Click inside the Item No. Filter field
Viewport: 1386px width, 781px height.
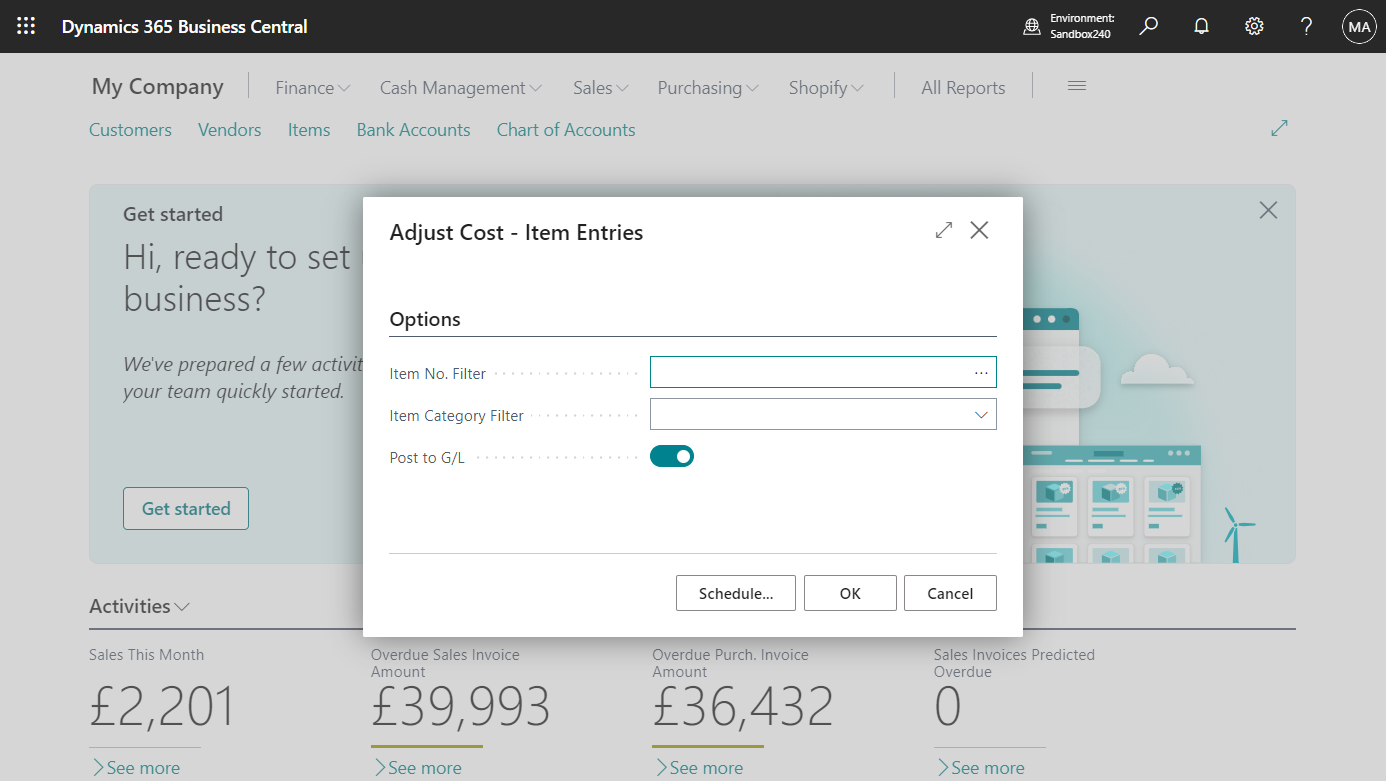click(x=810, y=371)
